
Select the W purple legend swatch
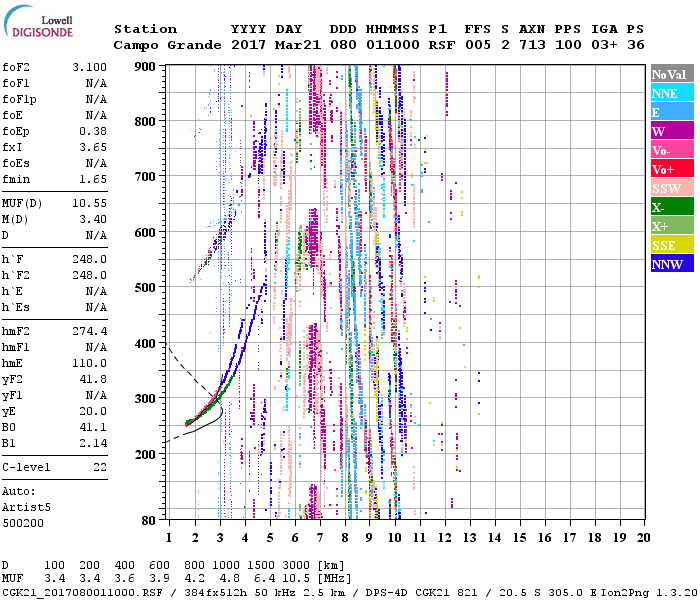click(672, 131)
